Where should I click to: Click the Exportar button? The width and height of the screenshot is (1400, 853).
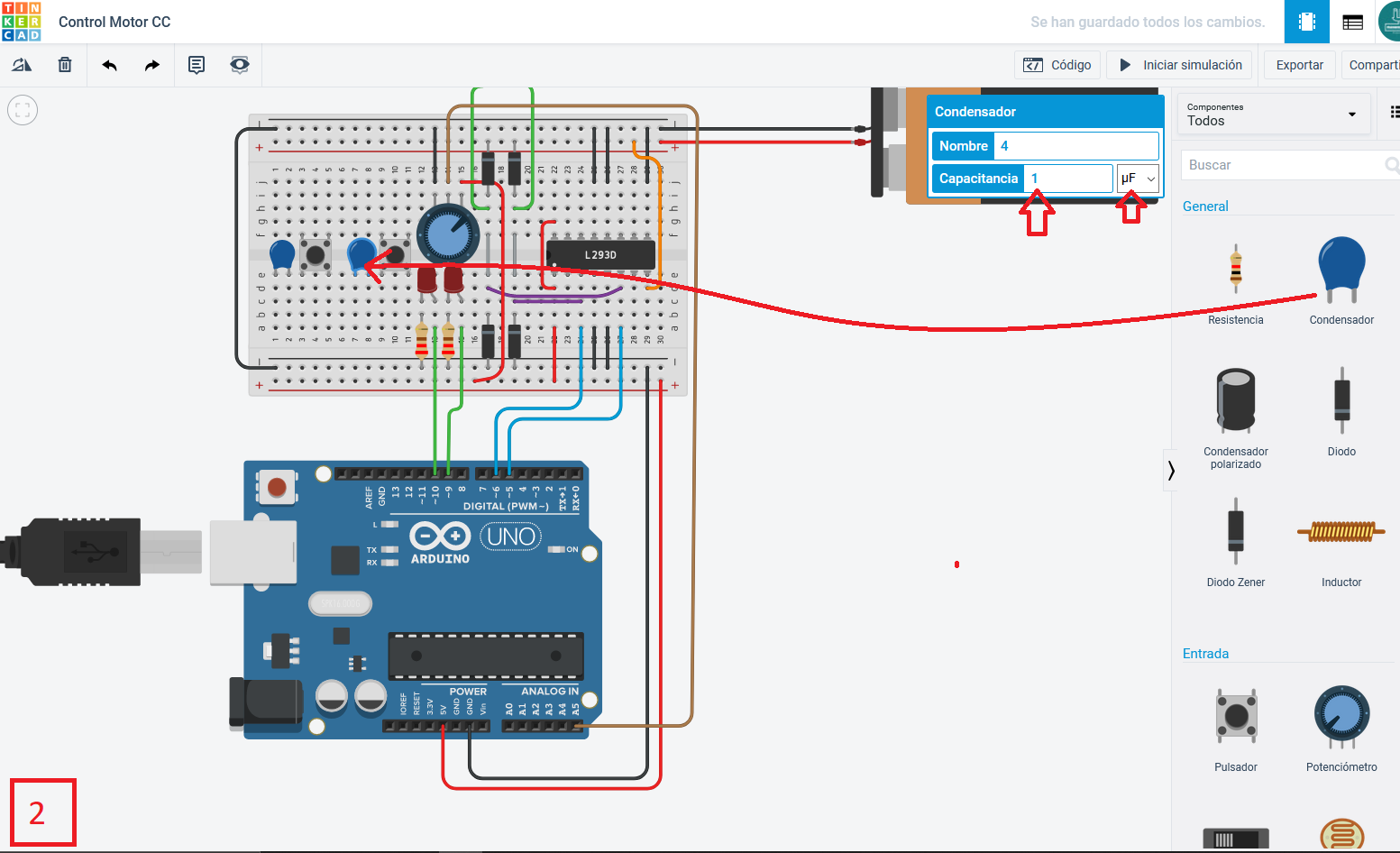[x=1300, y=65]
